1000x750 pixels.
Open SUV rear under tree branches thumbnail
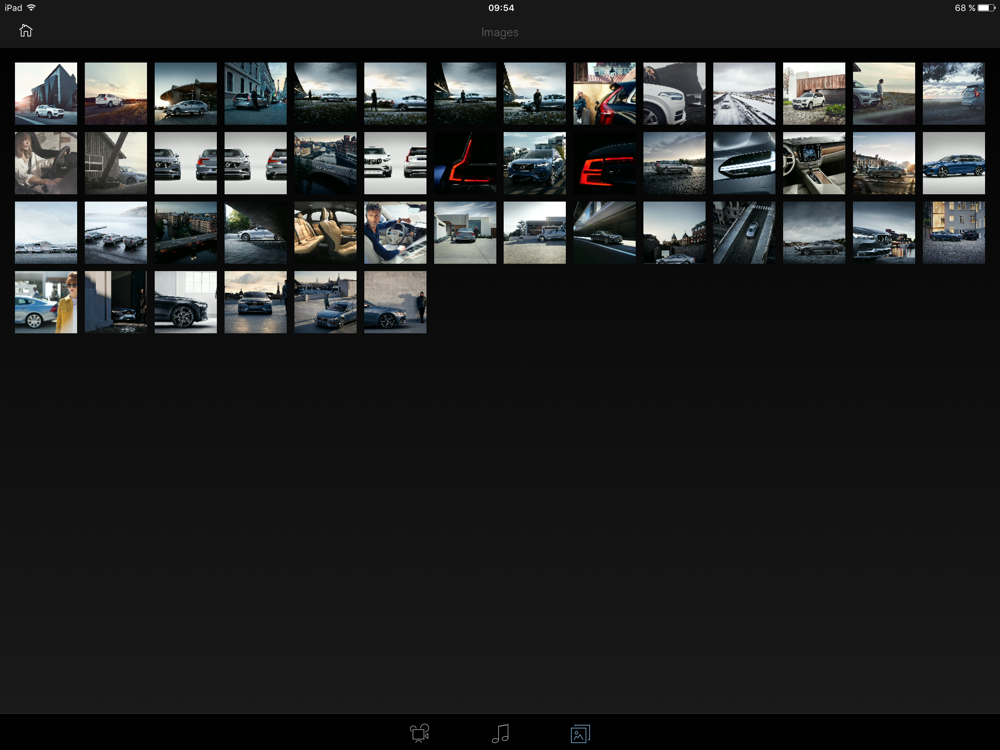point(953,93)
